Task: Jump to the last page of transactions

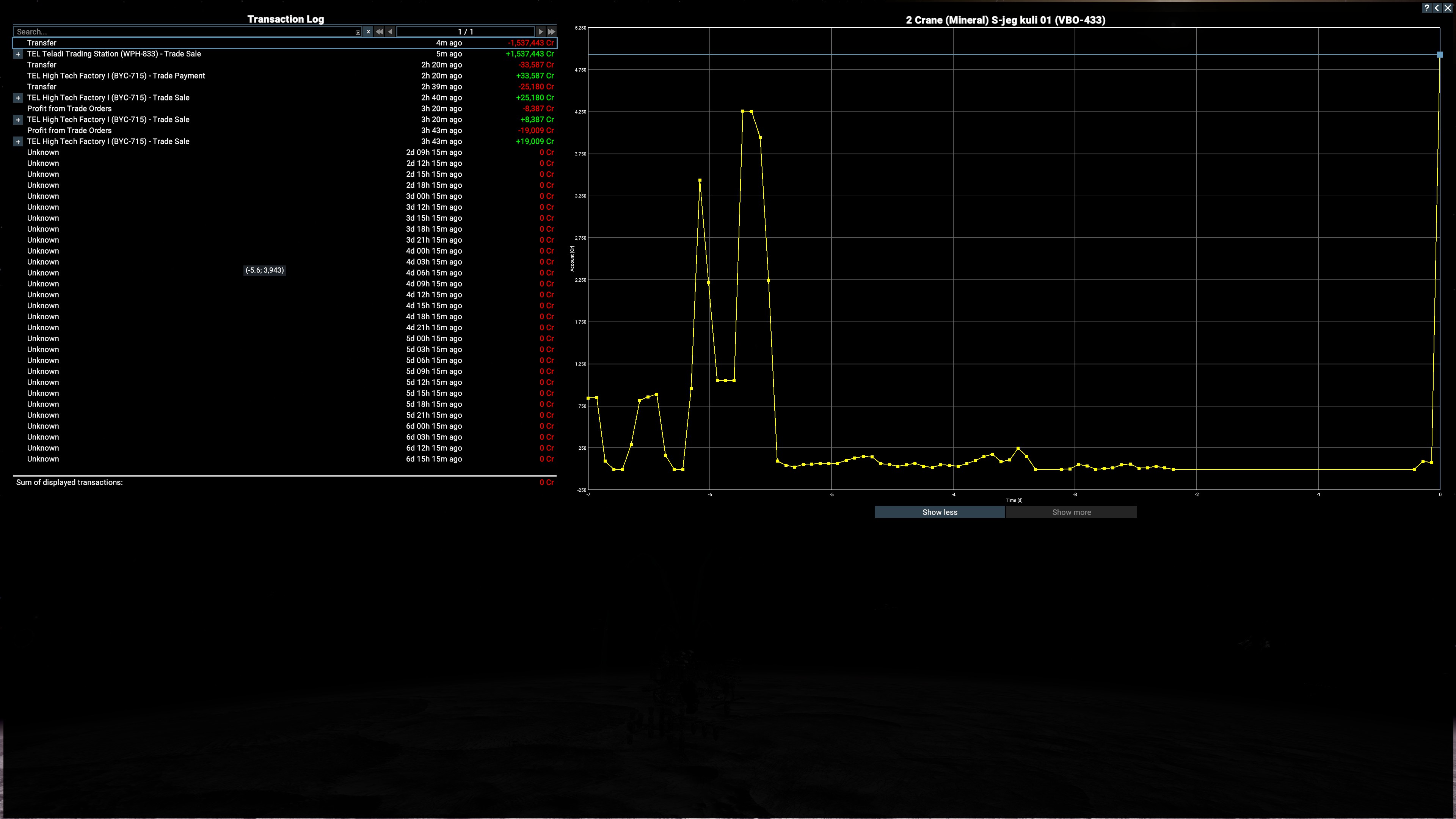Action: tap(552, 31)
